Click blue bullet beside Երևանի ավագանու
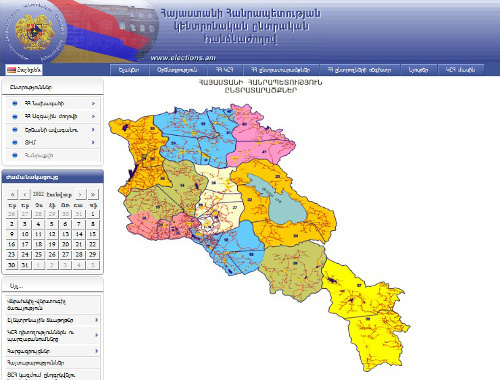 pos(15,130)
